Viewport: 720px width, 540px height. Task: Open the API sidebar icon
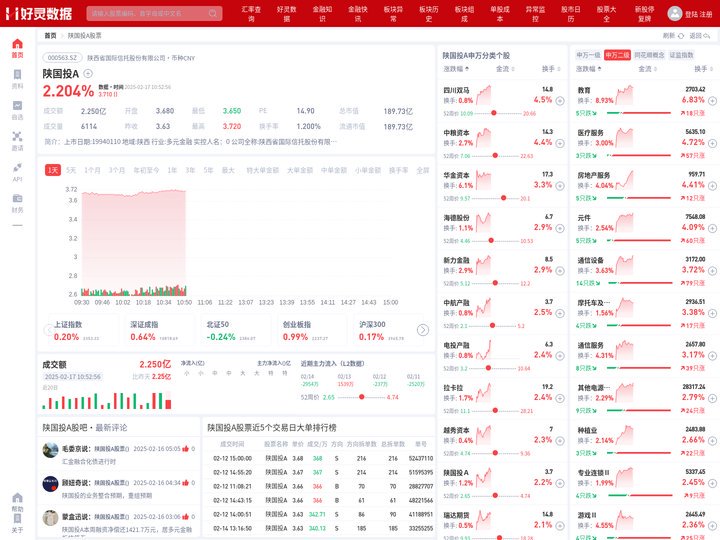pyautogui.click(x=17, y=167)
